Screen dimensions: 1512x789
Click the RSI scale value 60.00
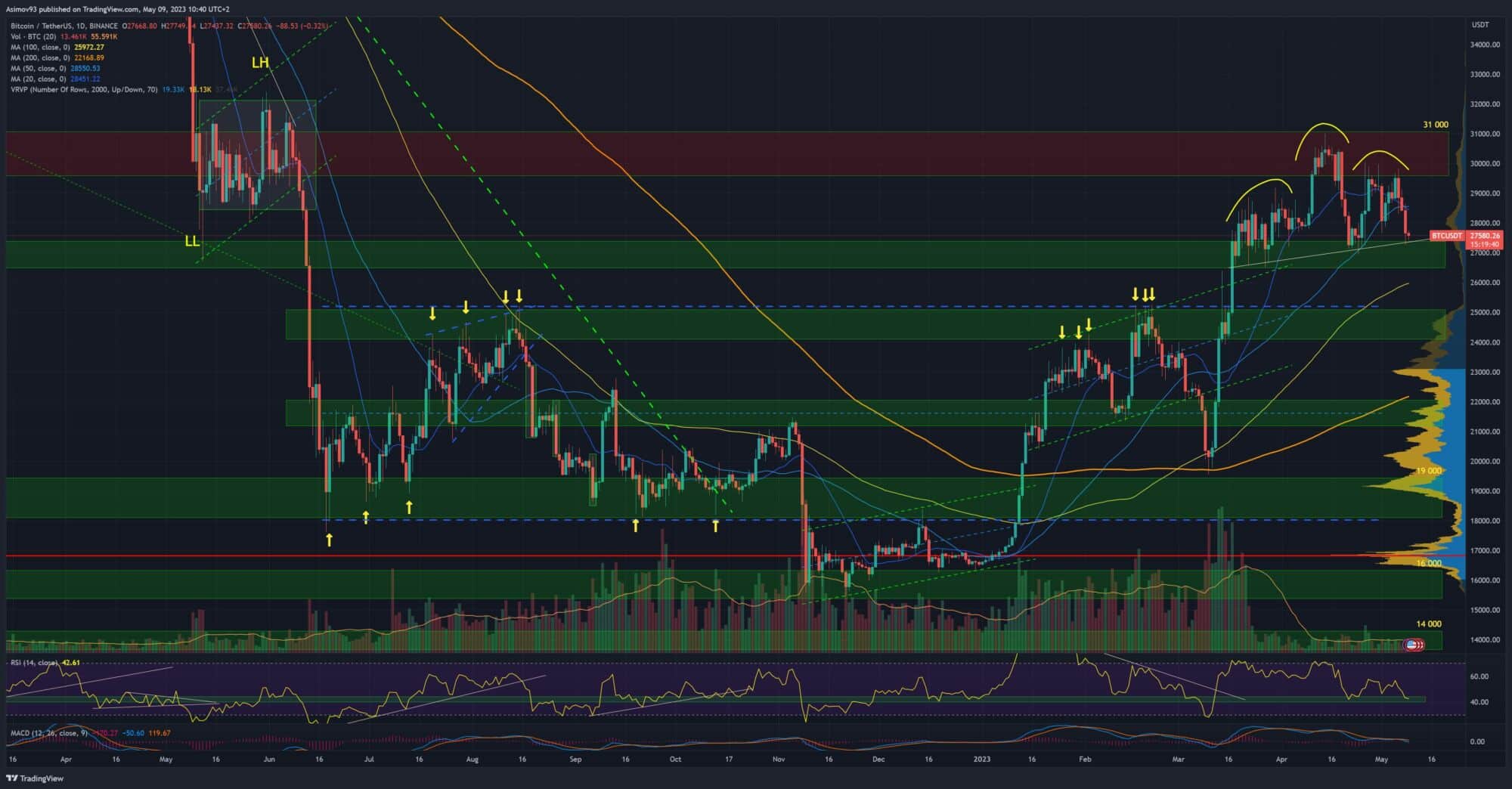pos(1479,677)
